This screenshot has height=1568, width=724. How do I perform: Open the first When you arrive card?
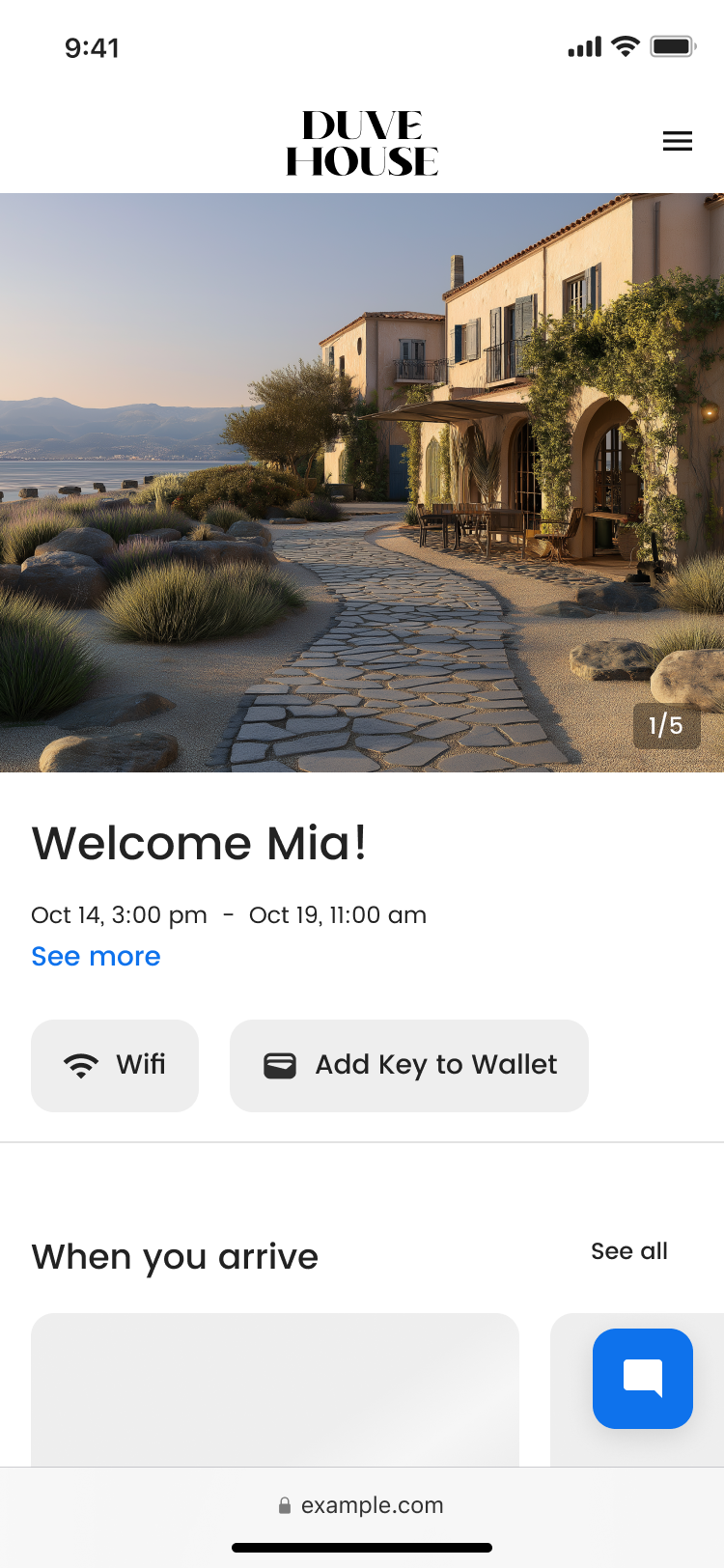point(275,1390)
